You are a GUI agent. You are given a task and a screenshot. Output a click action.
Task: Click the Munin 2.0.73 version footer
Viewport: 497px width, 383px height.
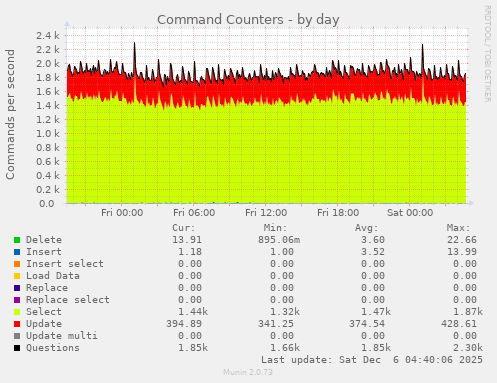(248, 372)
